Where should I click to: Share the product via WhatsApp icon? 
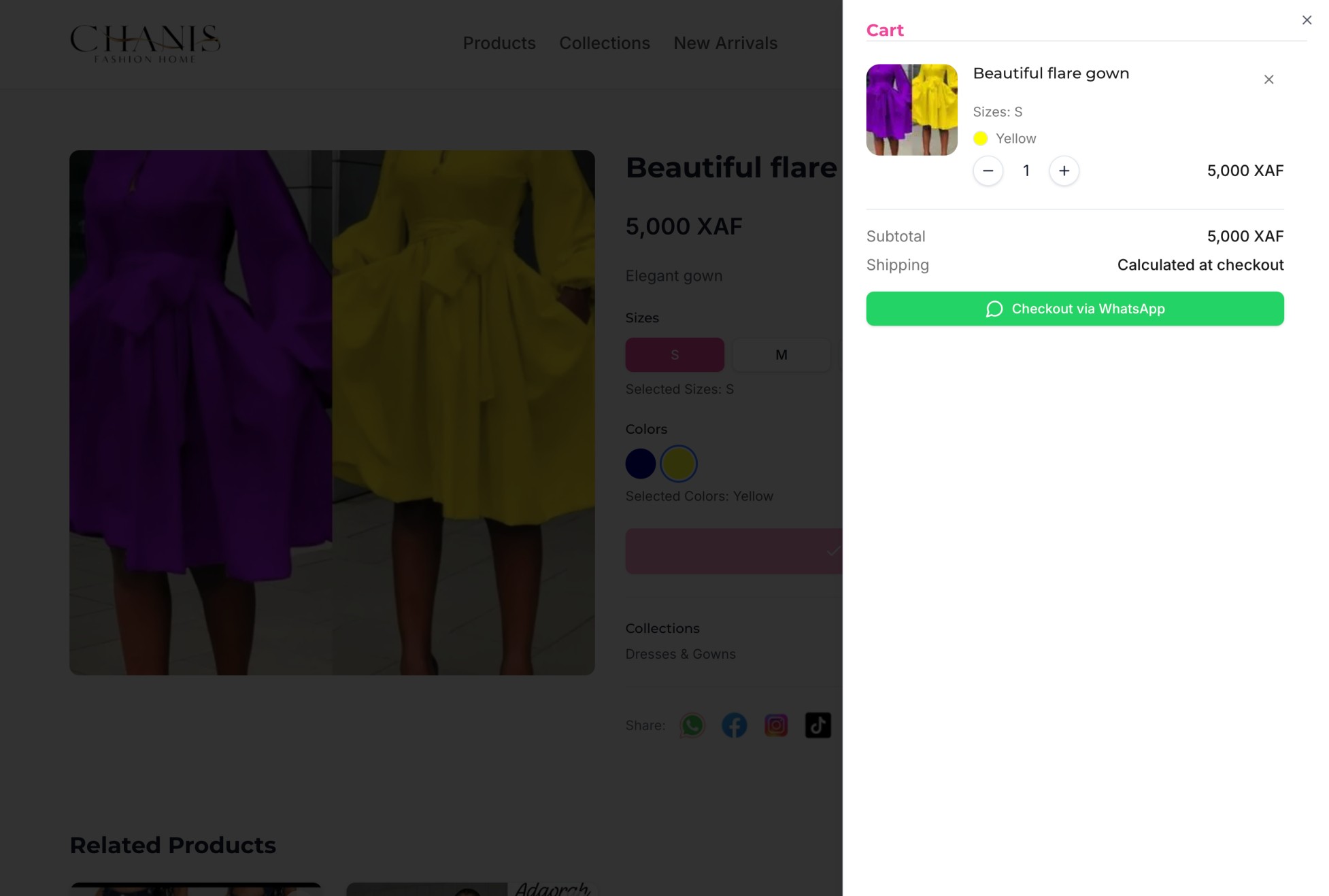click(692, 725)
